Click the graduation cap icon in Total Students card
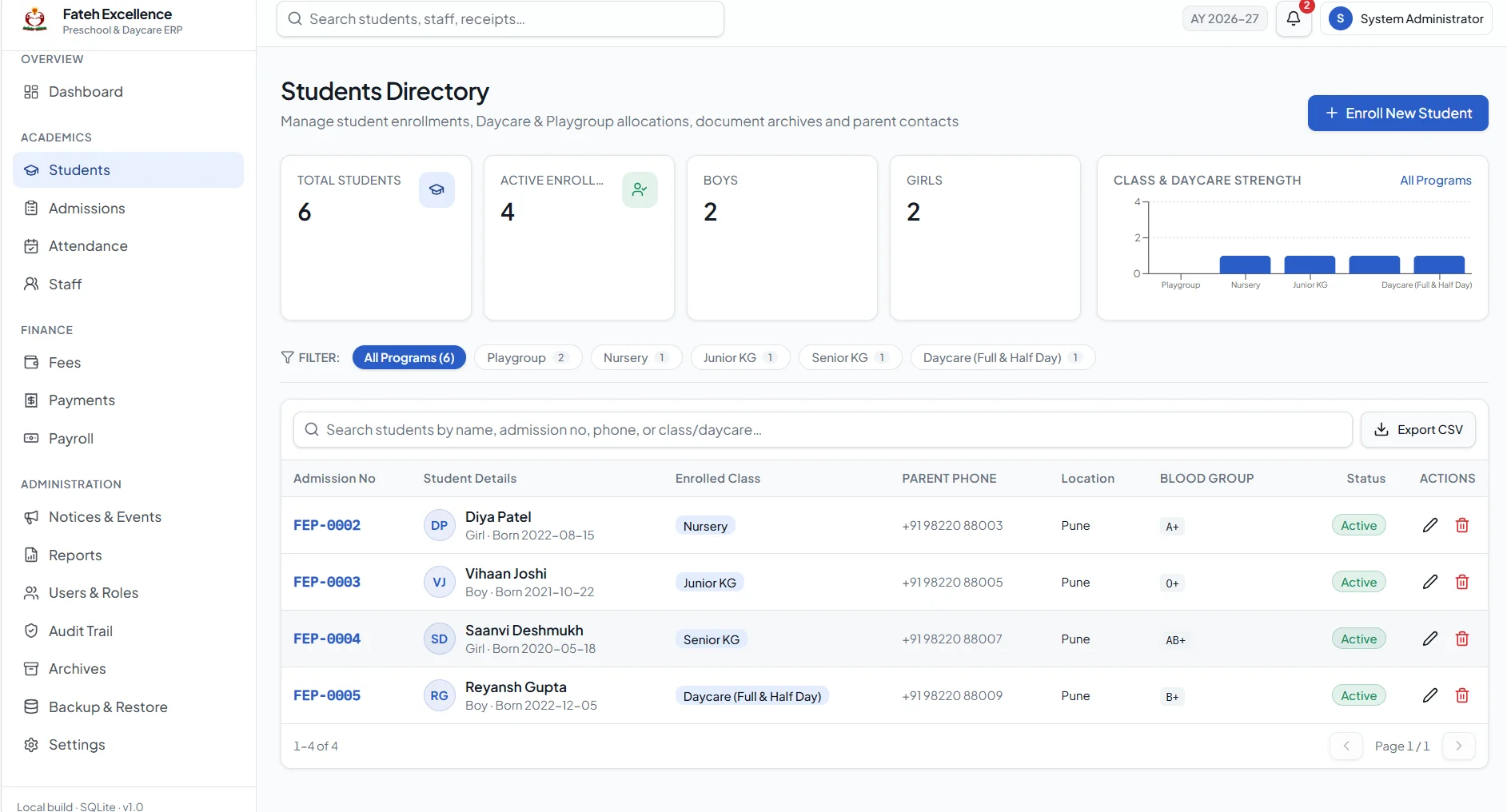The image size is (1507, 812). pos(437,189)
